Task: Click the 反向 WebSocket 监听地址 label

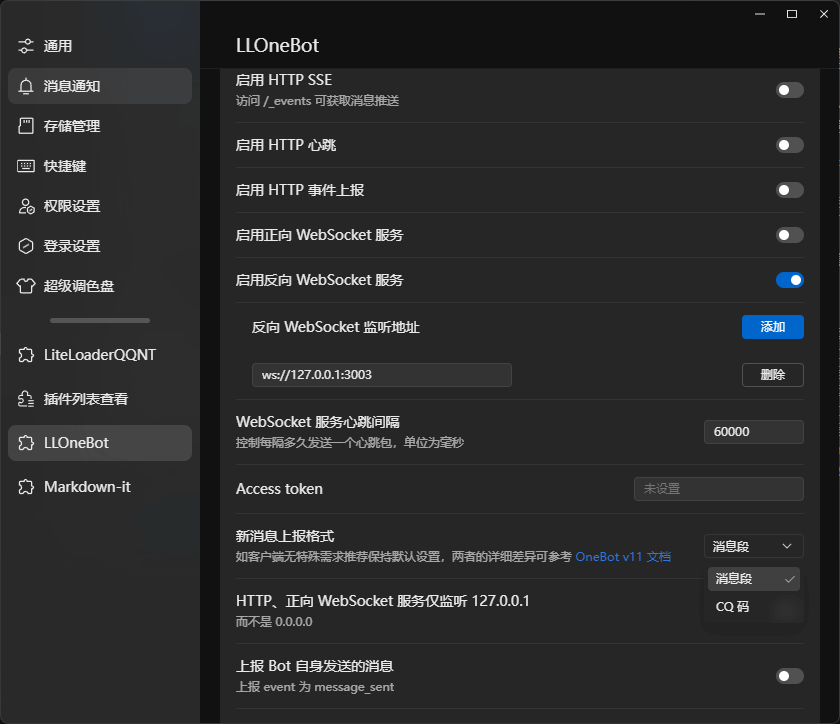Action: [x=335, y=327]
